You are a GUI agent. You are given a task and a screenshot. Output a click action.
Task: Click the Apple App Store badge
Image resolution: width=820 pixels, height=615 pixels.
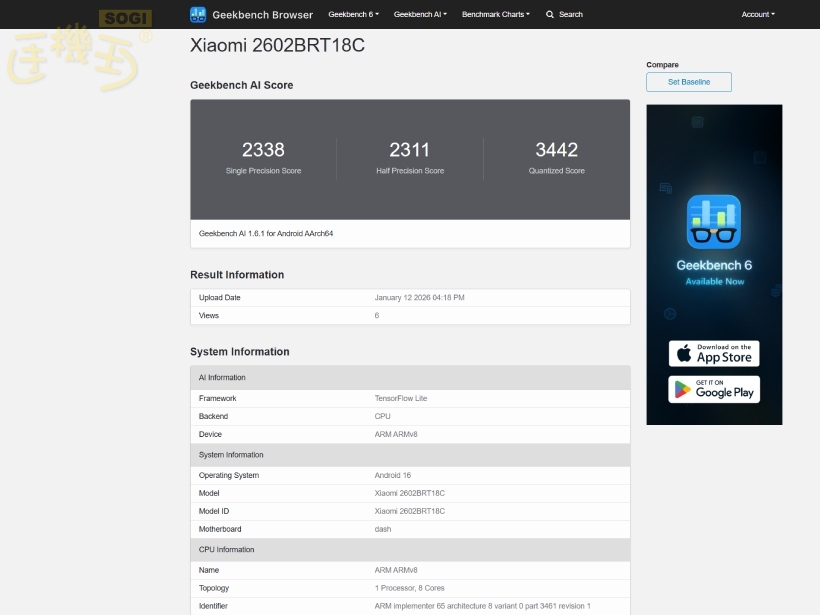714,353
